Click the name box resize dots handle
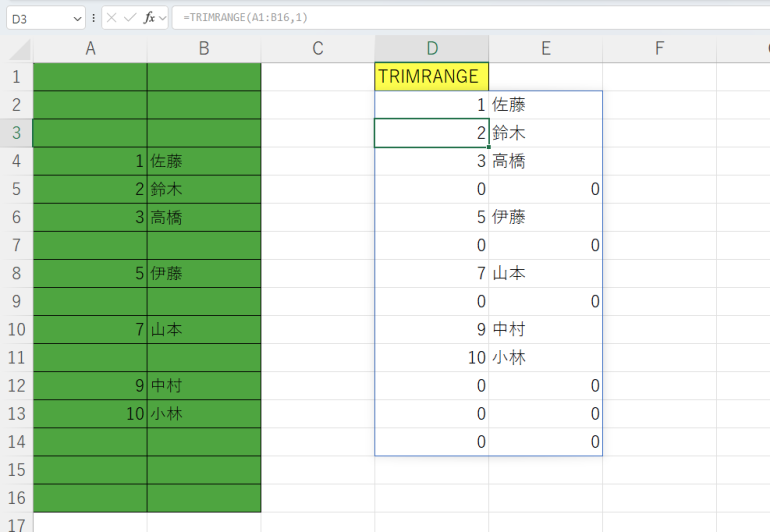Screen dimensions: 770x532 (94, 18)
